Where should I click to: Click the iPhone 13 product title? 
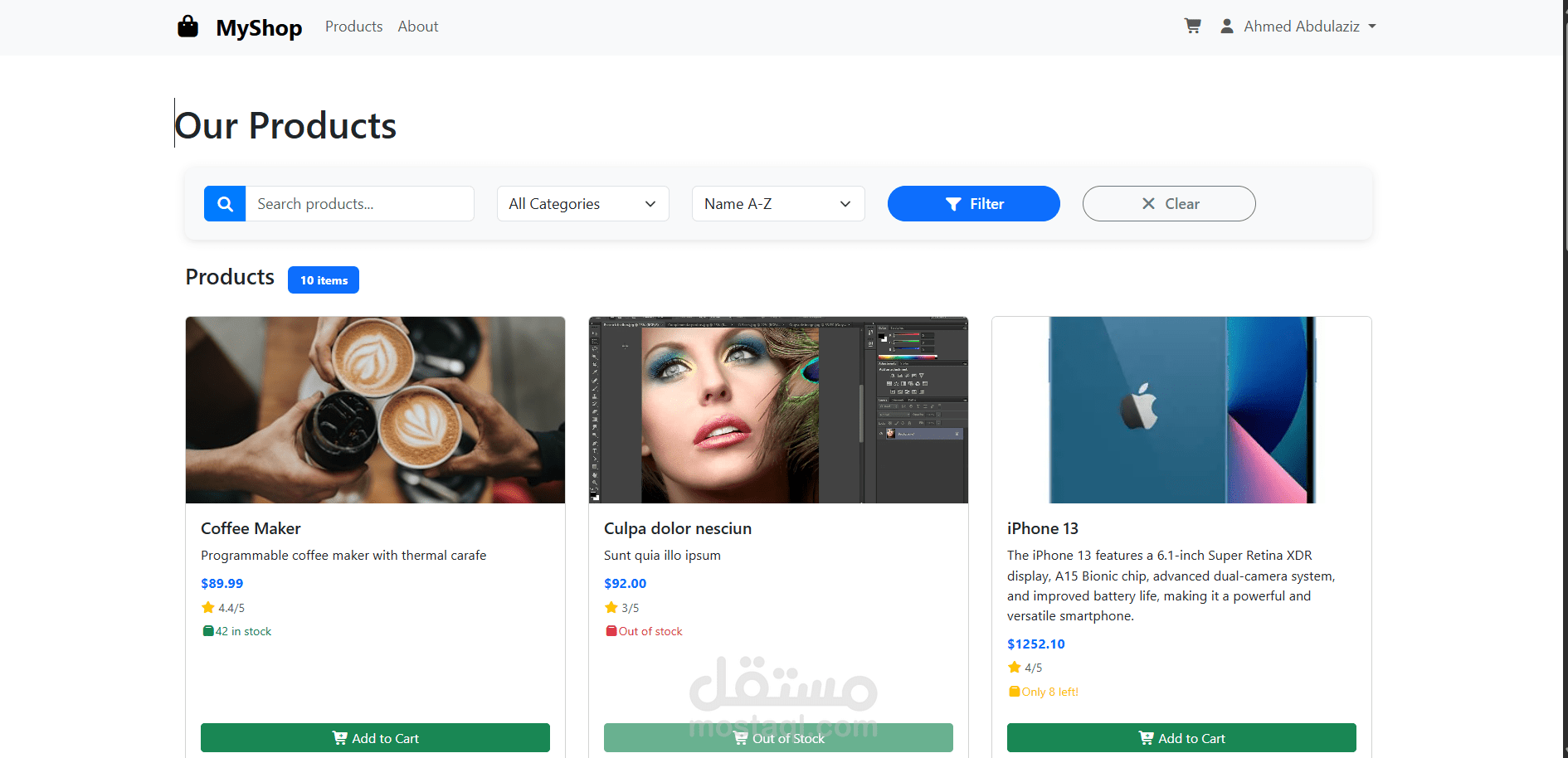point(1043,528)
